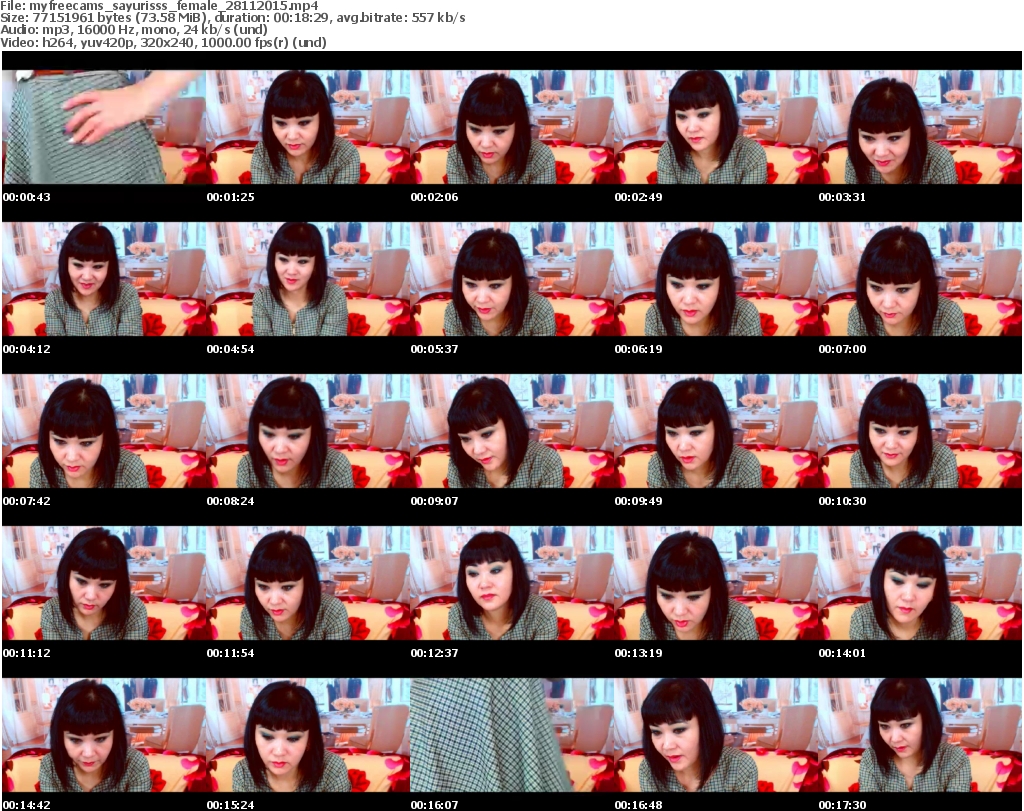This screenshot has height=811, width=1024.
Task: Open the frame at 00:05:37
Action: coord(512,279)
